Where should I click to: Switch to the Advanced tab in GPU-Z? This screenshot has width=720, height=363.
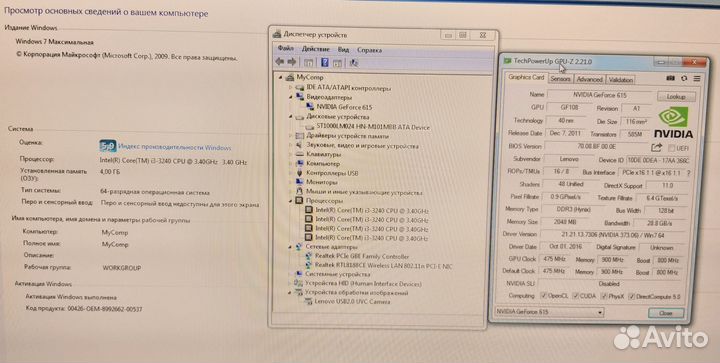coord(589,79)
